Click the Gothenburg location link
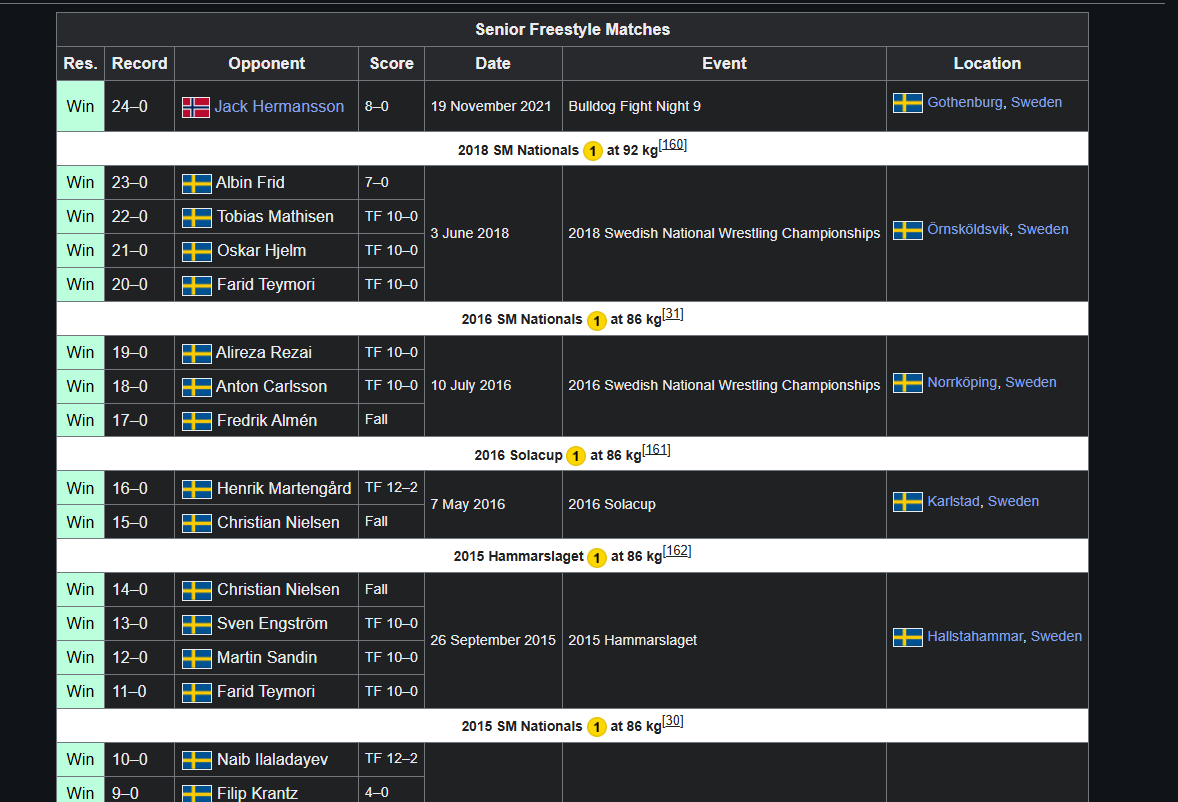 (x=965, y=102)
